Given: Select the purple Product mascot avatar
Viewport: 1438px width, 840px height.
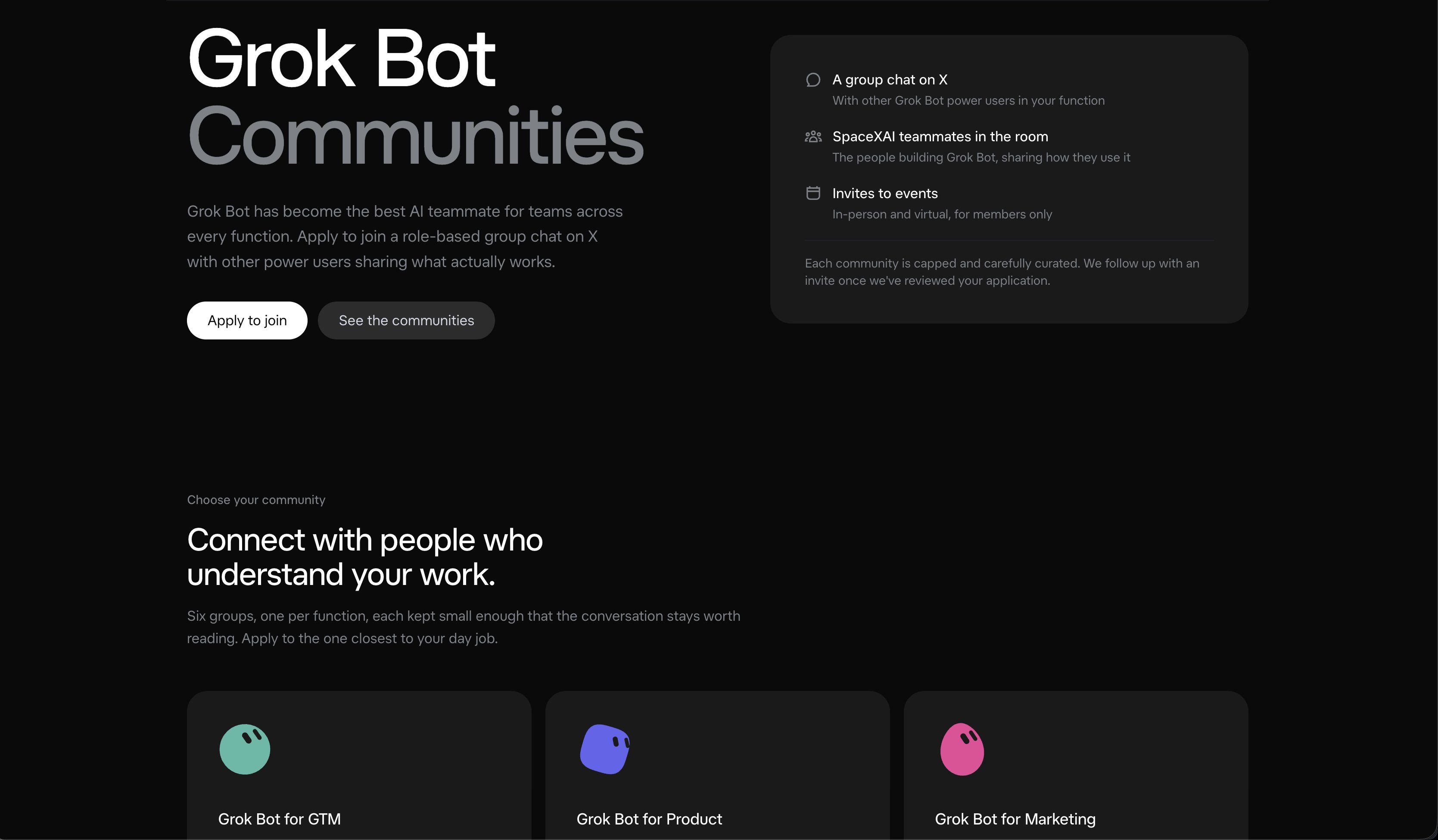Looking at the screenshot, I should 605,749.
